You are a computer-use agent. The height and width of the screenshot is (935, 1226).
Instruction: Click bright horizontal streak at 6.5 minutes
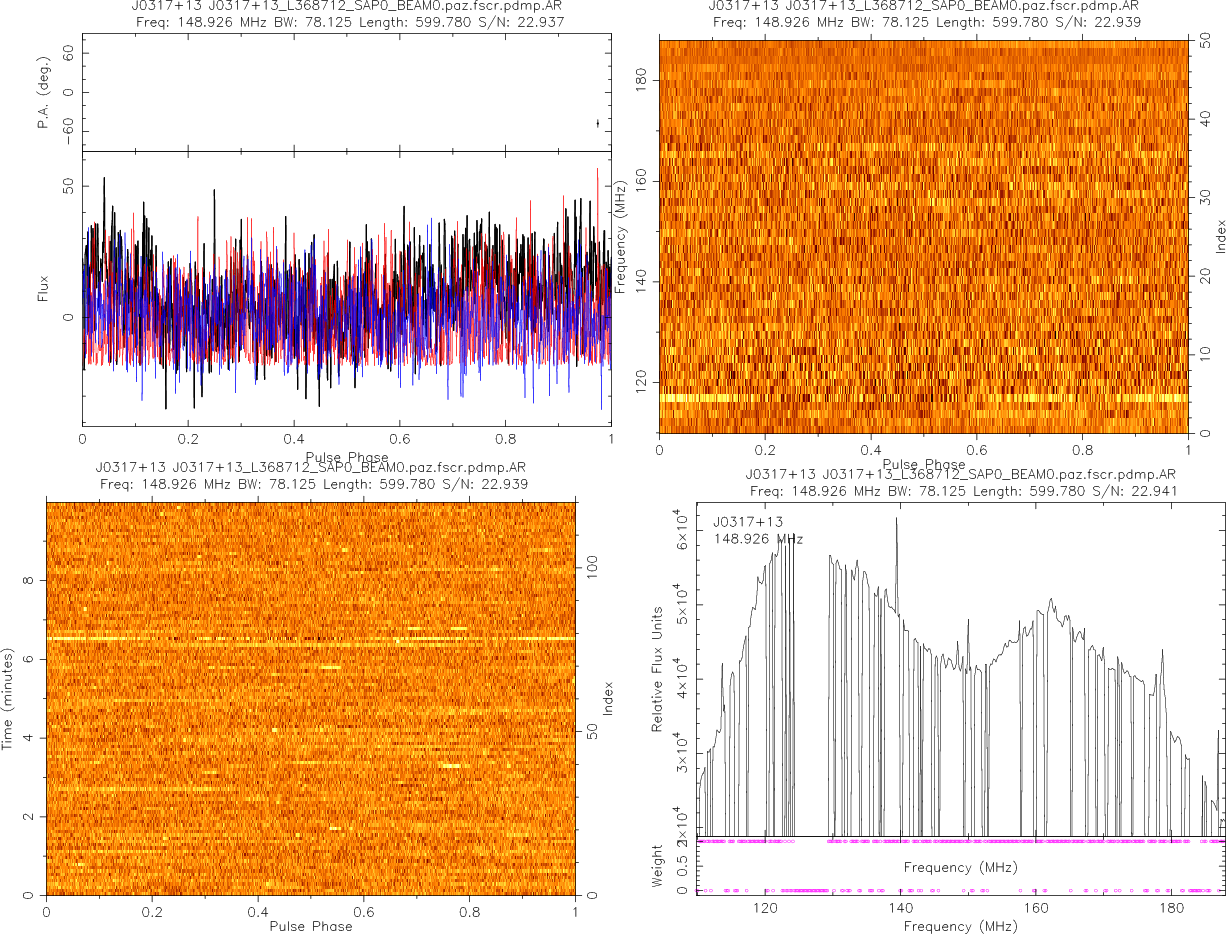310,638
